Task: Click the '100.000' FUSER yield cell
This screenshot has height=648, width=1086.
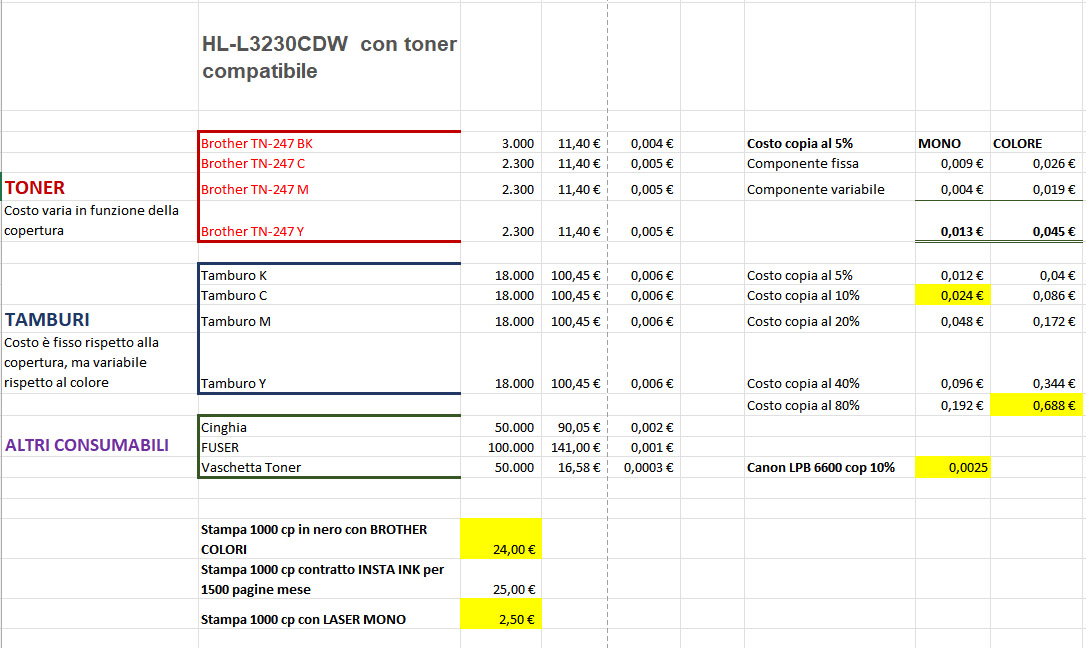Action: tap(501, 447)
